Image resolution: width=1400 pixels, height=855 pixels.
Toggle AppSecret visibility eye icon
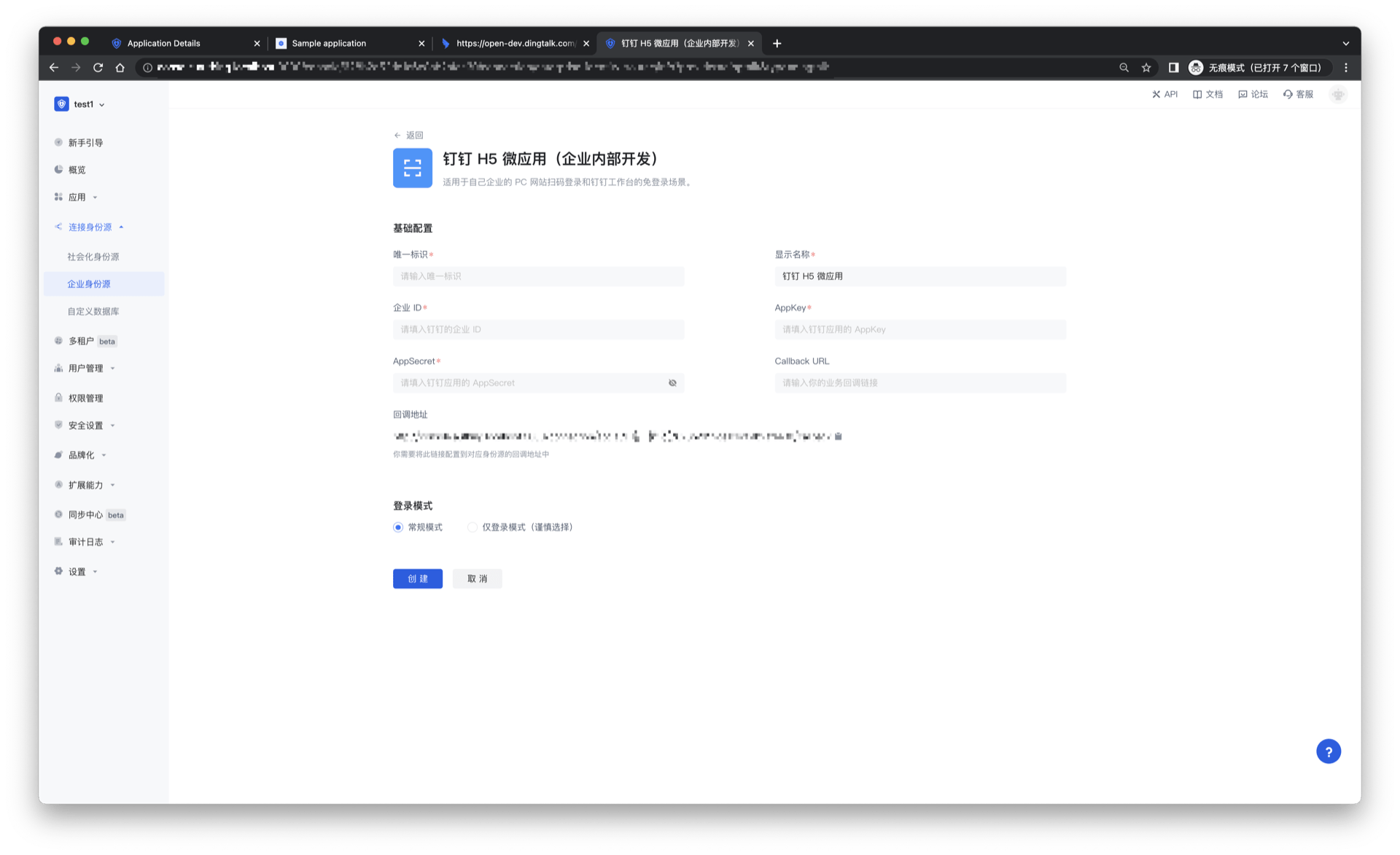672,383
